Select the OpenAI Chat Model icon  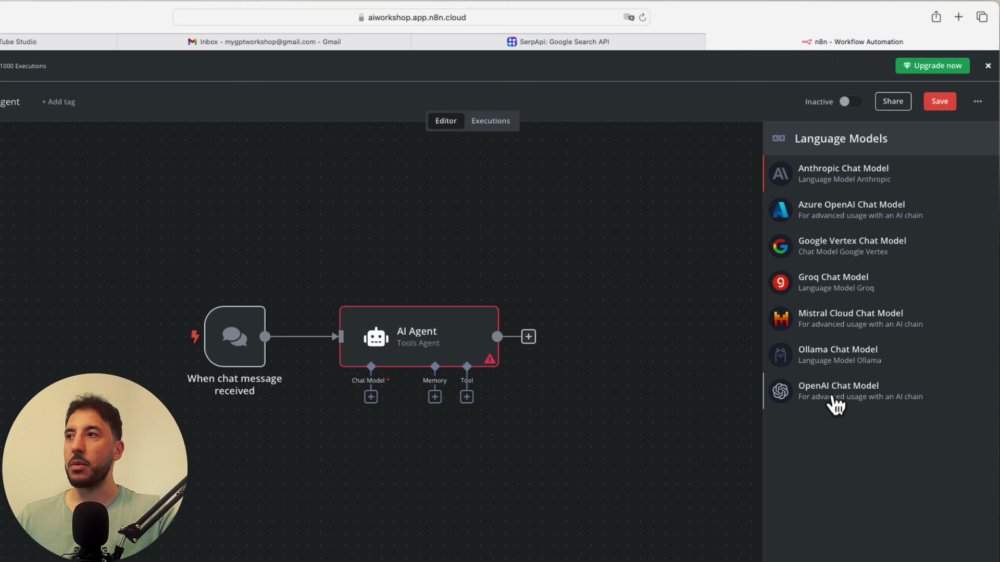pos(780,391)
